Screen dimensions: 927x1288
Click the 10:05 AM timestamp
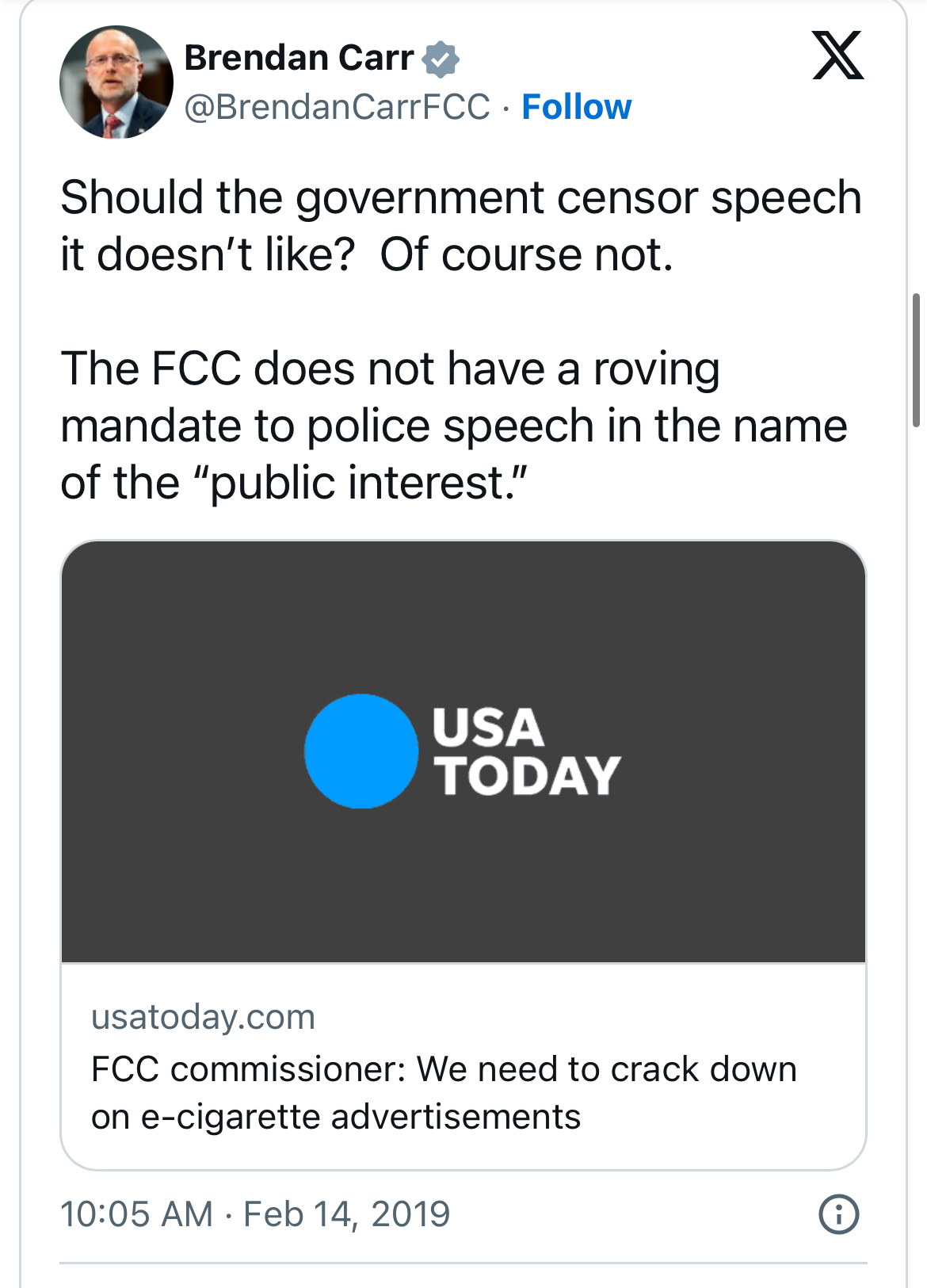coord(137,1213)
